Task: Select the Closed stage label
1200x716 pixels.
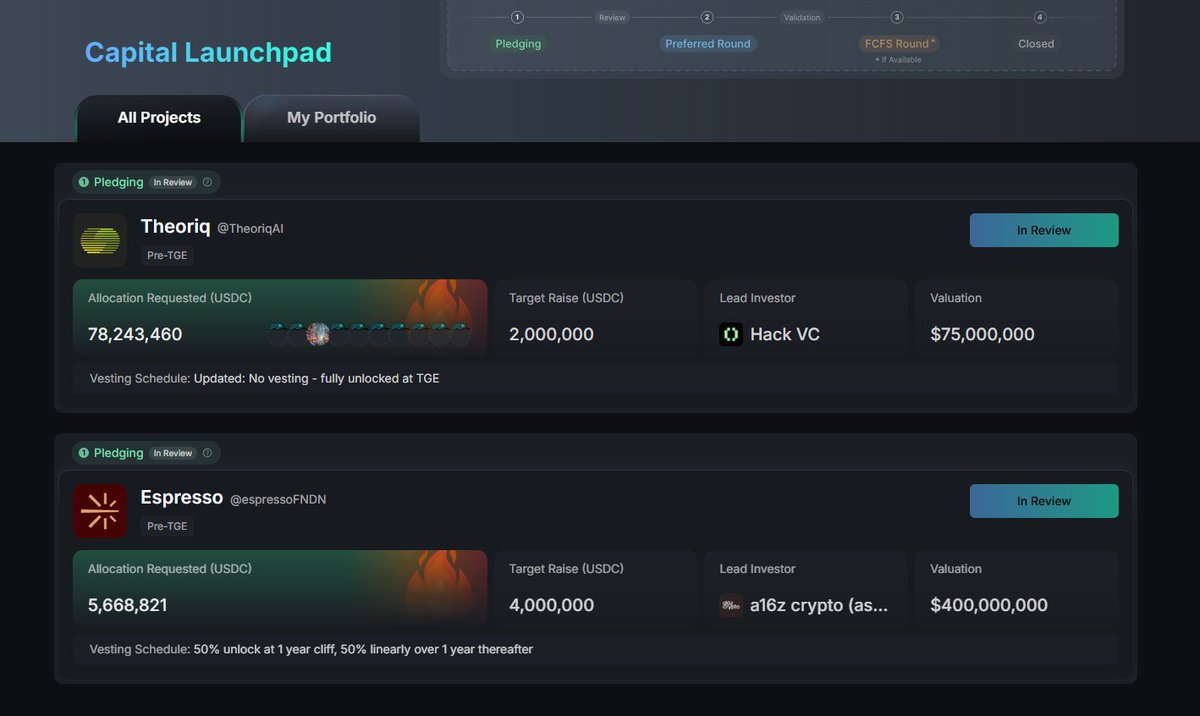Action: (x=1036, y=44)
